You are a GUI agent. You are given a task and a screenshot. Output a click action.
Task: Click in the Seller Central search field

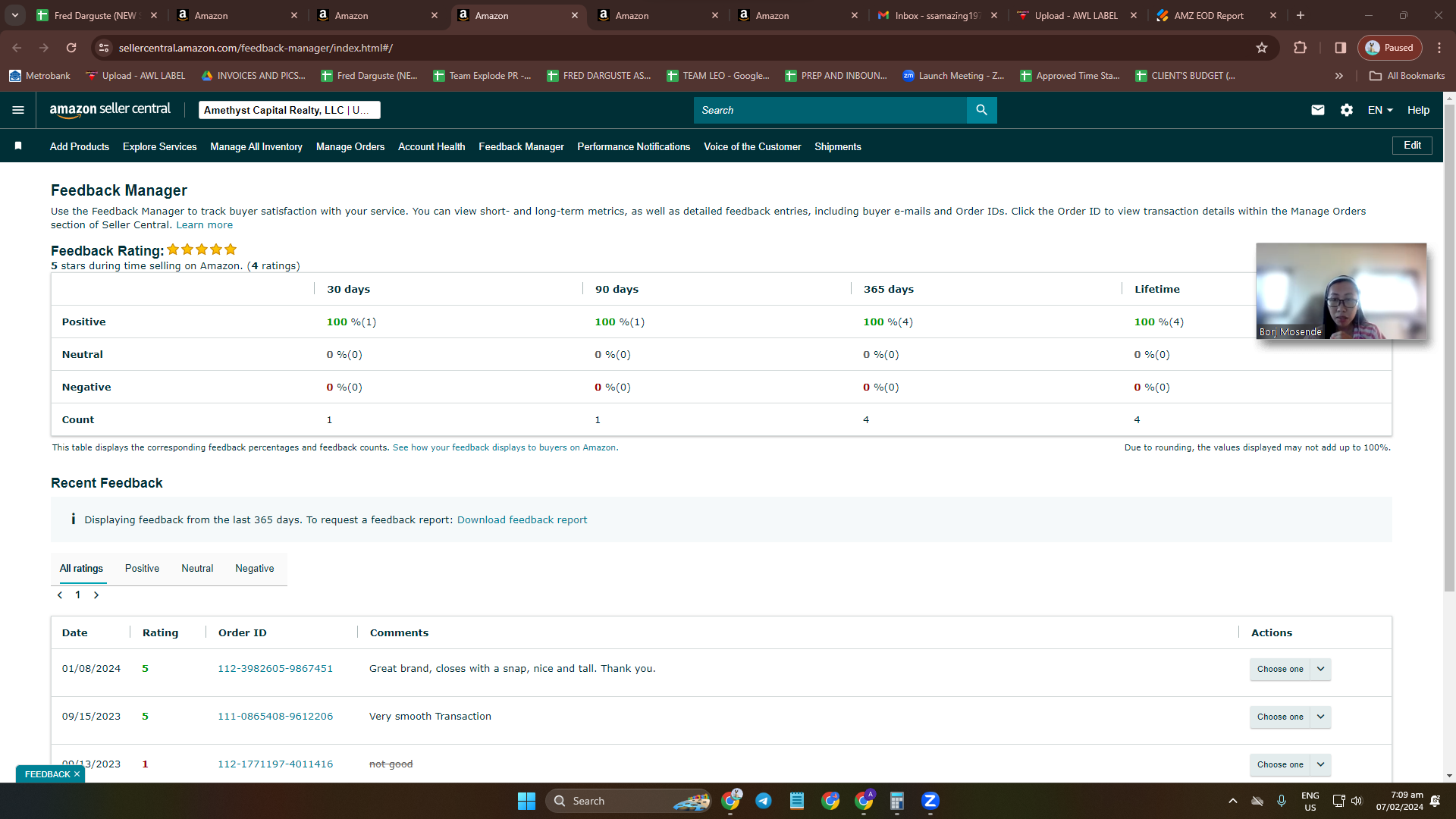click(830, 110)
